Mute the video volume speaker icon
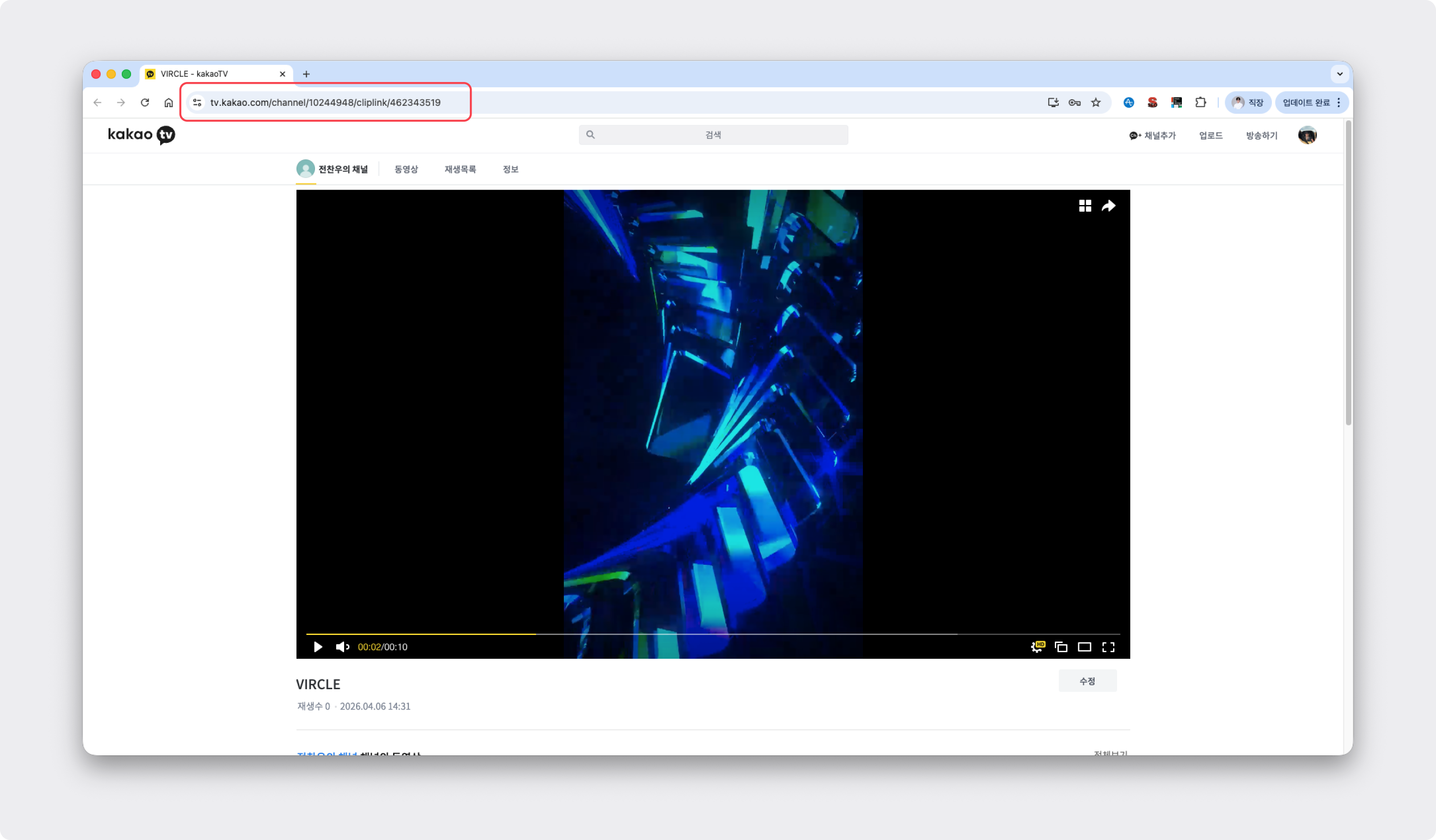The height and width of the screenshot is (840, 1436). click(342, 646)
